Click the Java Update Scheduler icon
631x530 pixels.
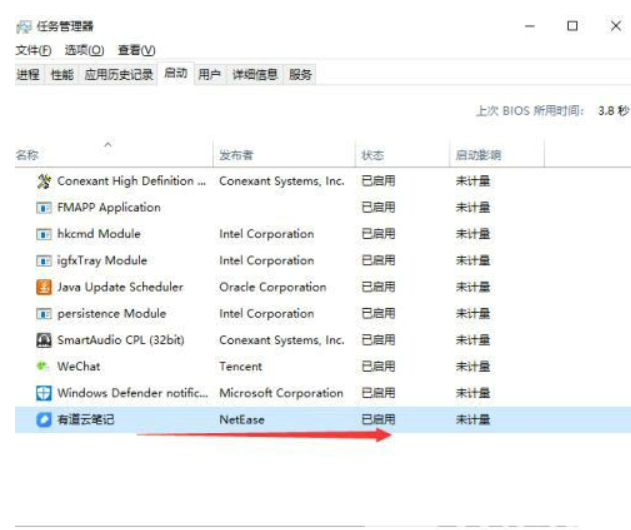coord(44,287)
